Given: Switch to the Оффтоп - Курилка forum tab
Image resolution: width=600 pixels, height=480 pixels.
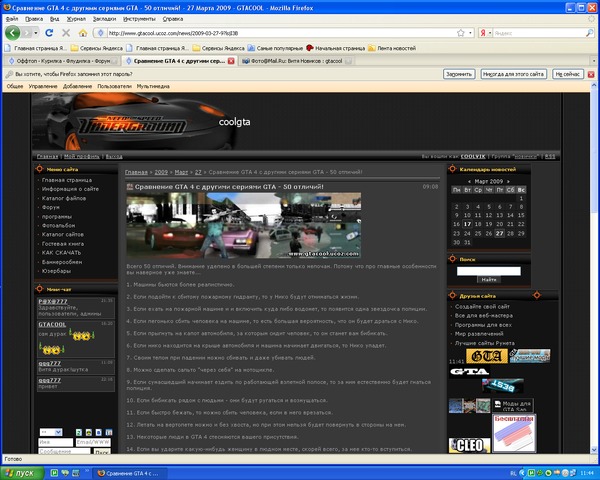Looking at the screenshot, I should click(x=62, y=61).
